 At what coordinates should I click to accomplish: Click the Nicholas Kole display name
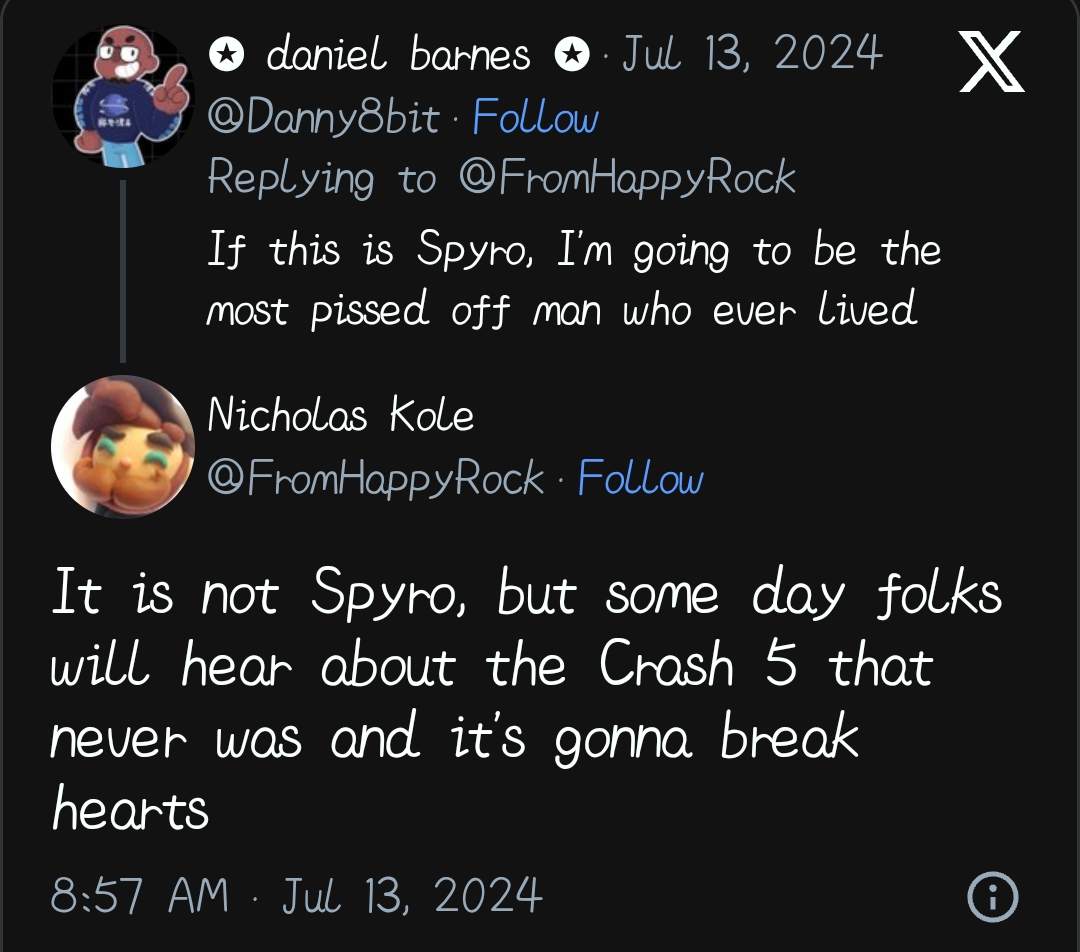[x=340, y=415]
